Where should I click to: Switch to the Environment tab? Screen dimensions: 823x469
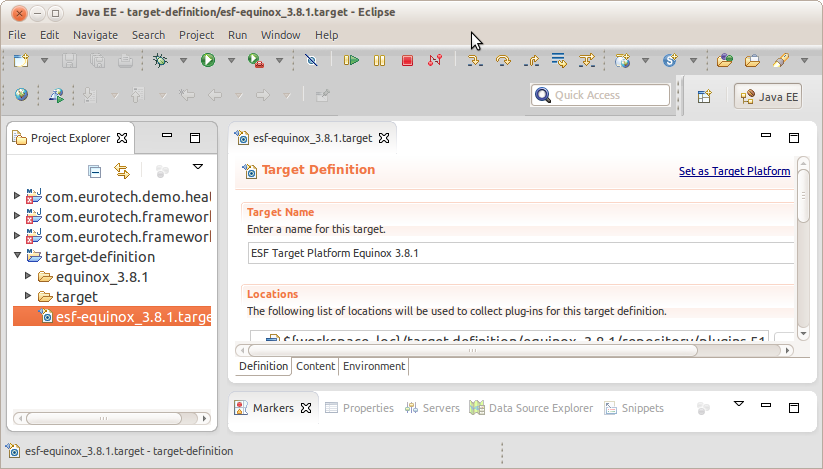click(x=374, y=366)
